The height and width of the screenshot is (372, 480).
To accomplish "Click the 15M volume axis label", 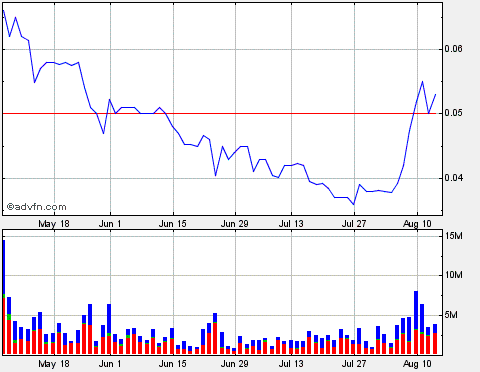I will [x=454, y=236].
